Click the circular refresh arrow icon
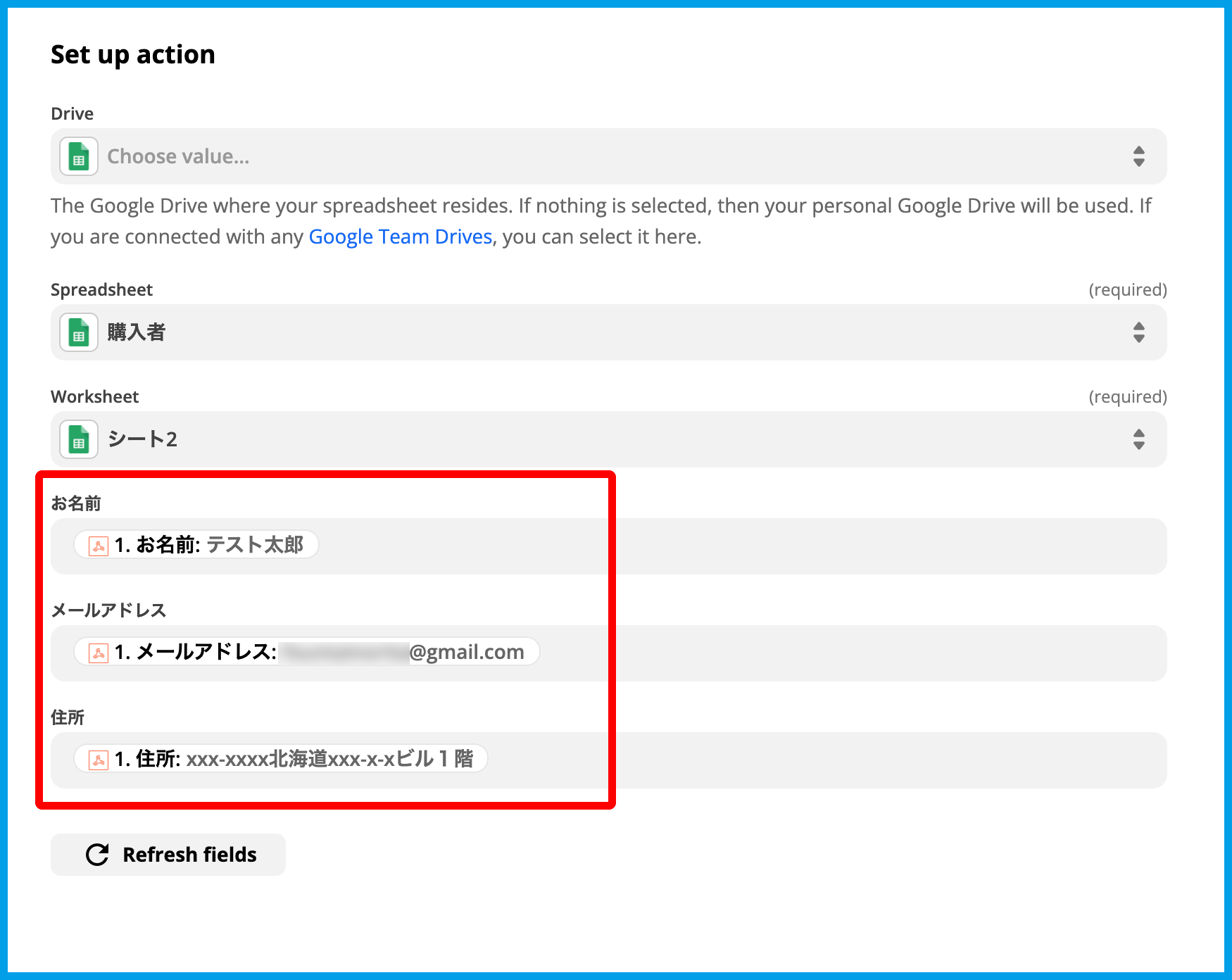Image resolution: width=1232 pixels, height=980 pixels. pyautogui.click(x=97, y=855)
